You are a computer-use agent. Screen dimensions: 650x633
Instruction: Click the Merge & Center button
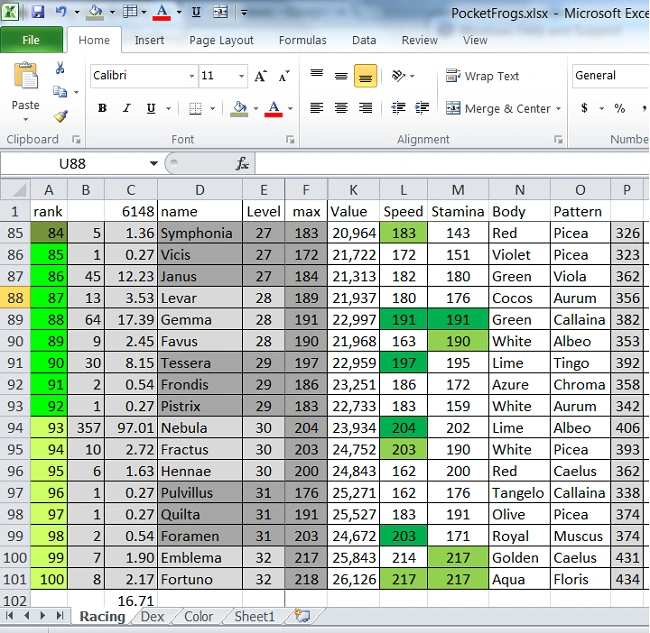tap(499, 108)
